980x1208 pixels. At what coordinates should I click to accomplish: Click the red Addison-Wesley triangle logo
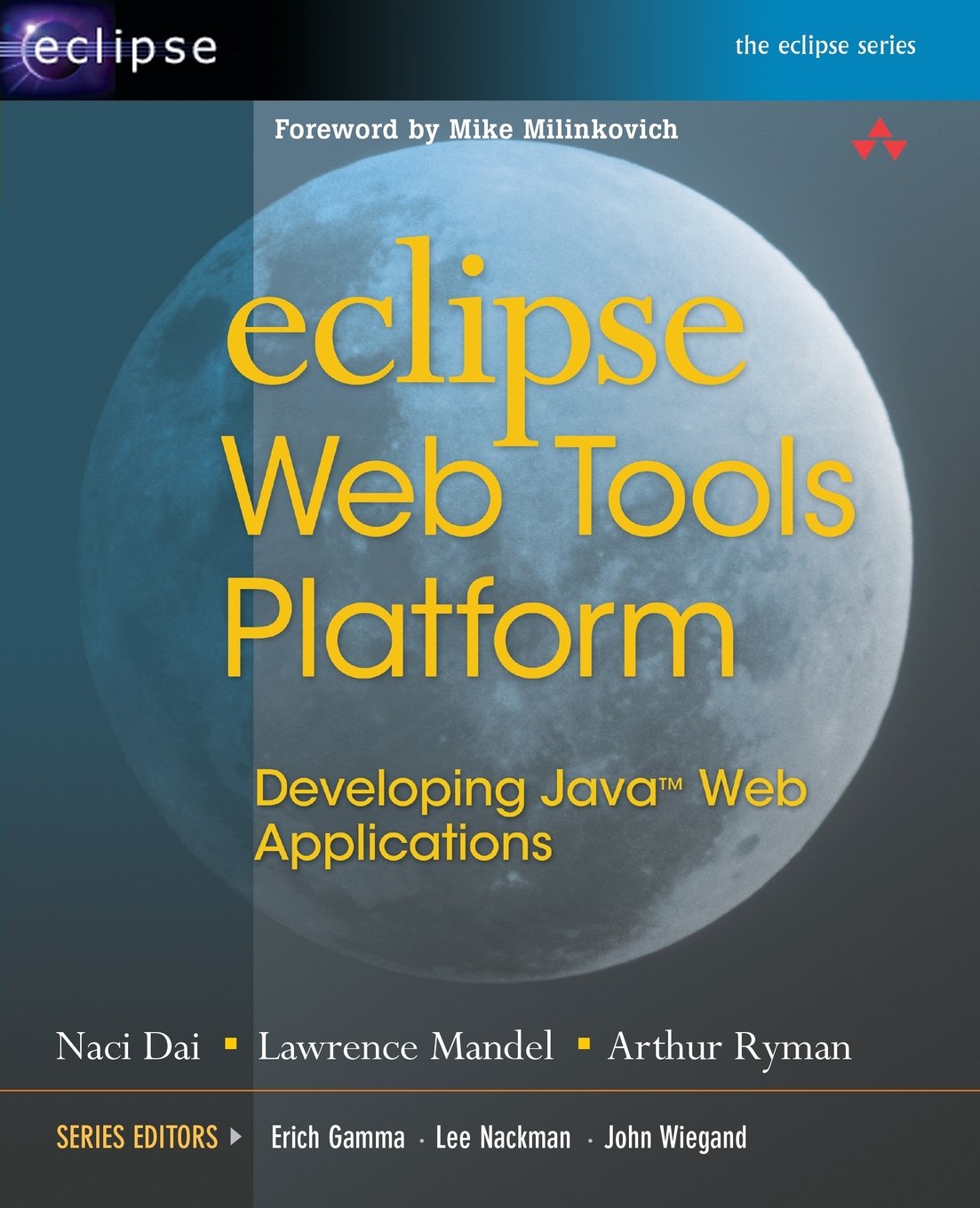tap(878, 139)
